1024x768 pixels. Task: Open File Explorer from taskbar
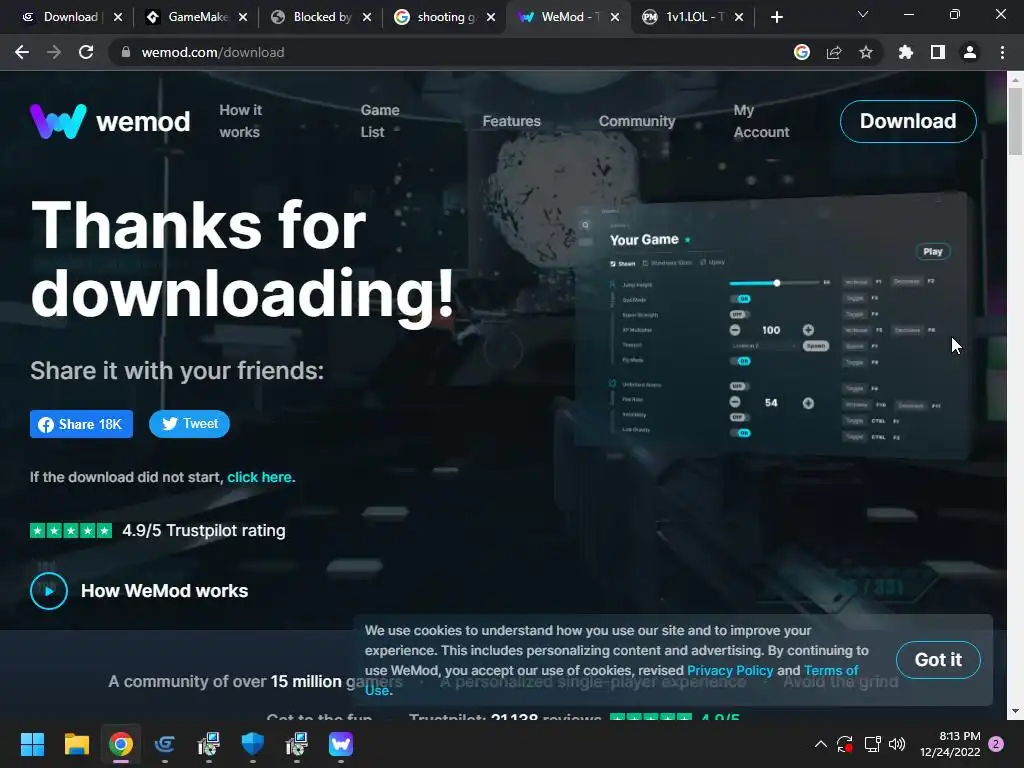[76, 744]
